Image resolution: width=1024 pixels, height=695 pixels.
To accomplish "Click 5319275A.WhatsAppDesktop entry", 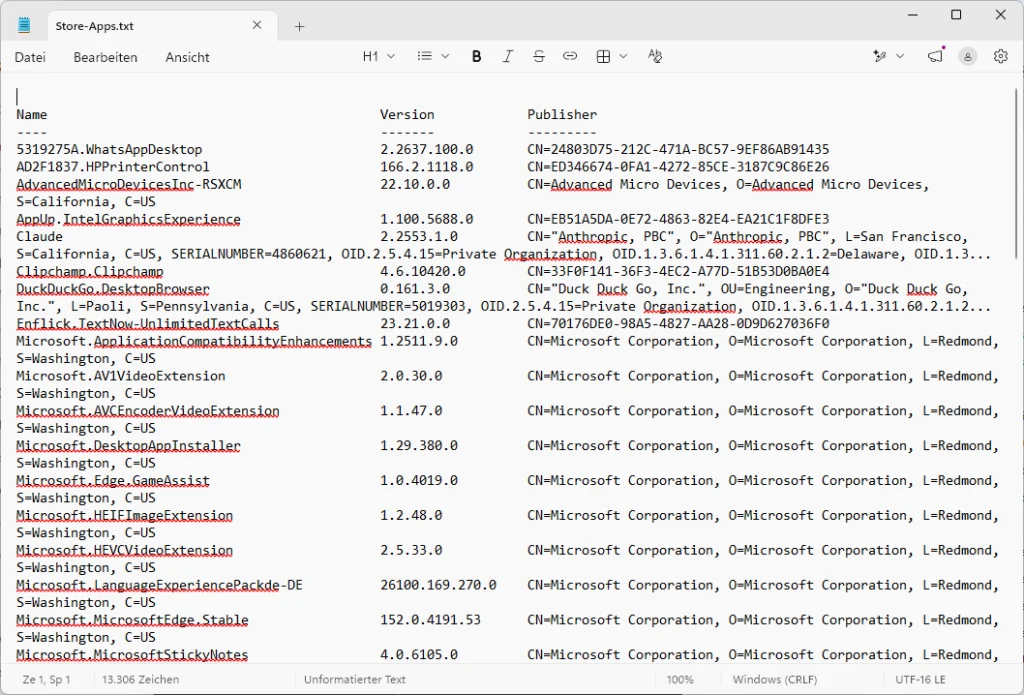I will (109, 149).
